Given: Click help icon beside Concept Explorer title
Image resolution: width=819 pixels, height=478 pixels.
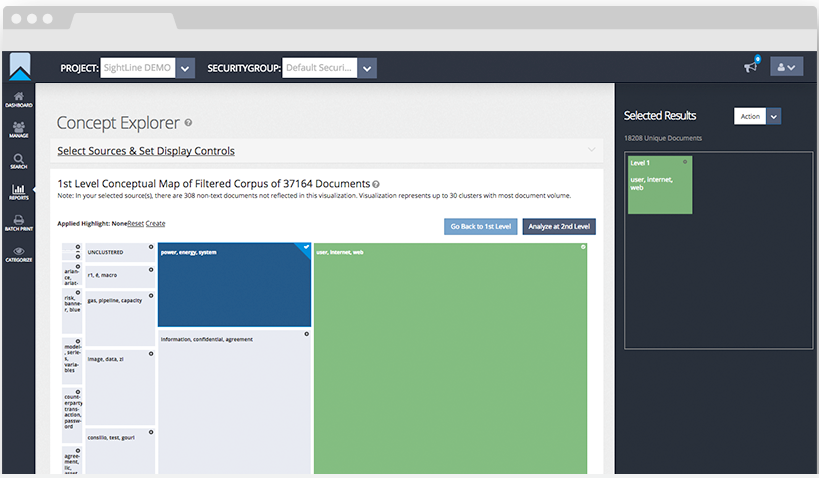Looking at the screenshot, I should [188, 123].
